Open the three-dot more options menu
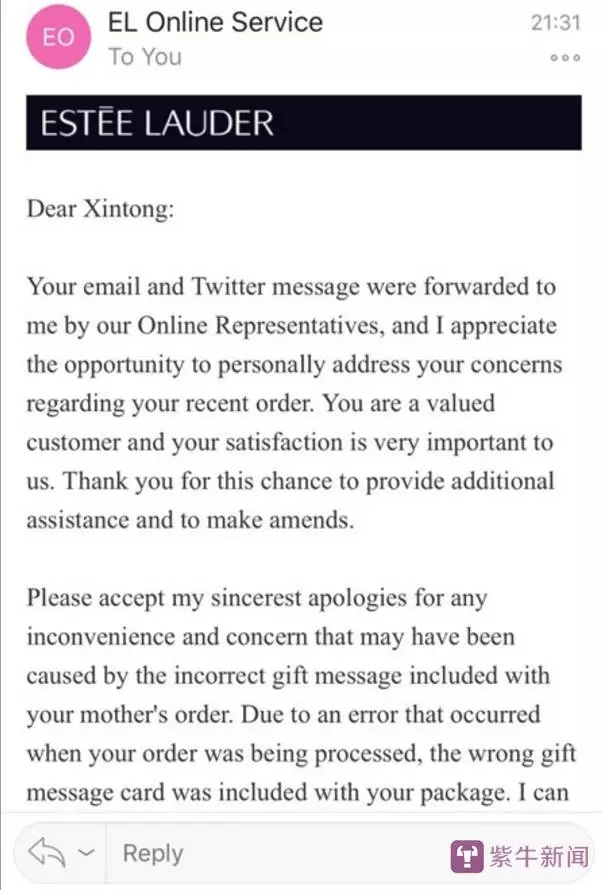Screen dimensions: 603x890 (565, 58)
